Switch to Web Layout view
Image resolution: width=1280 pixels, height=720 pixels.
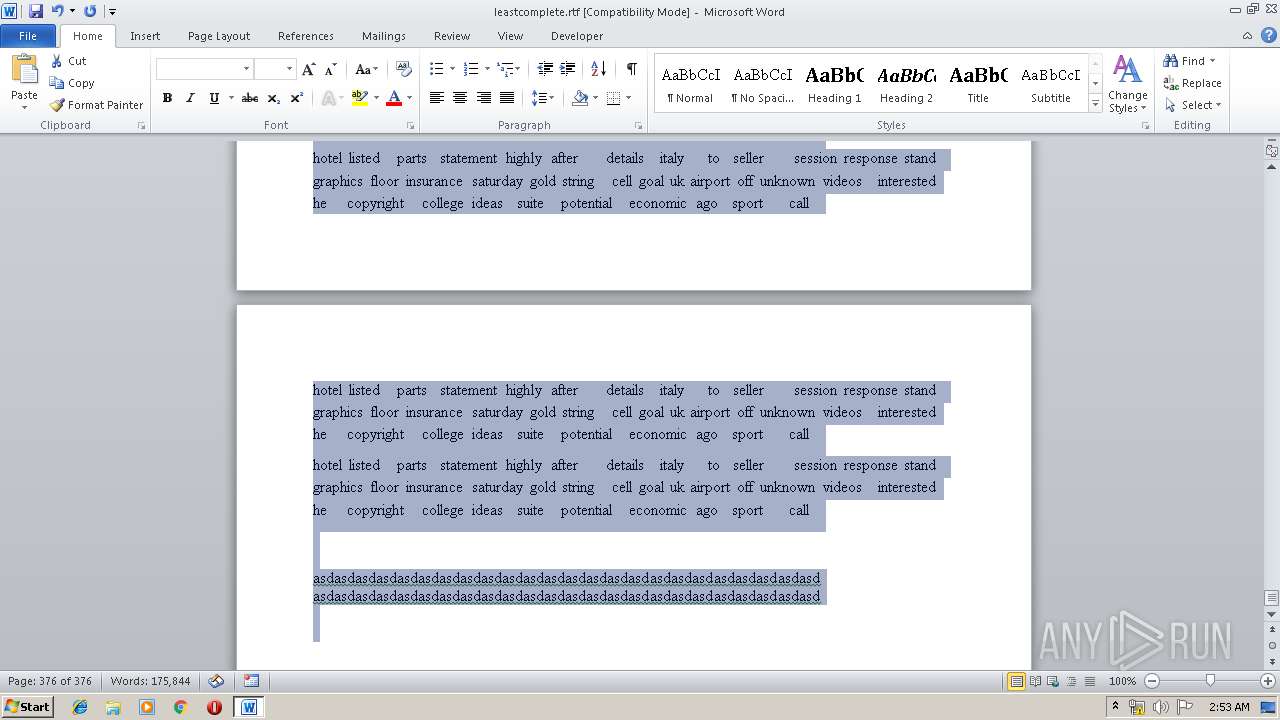tap(1051, 681)
